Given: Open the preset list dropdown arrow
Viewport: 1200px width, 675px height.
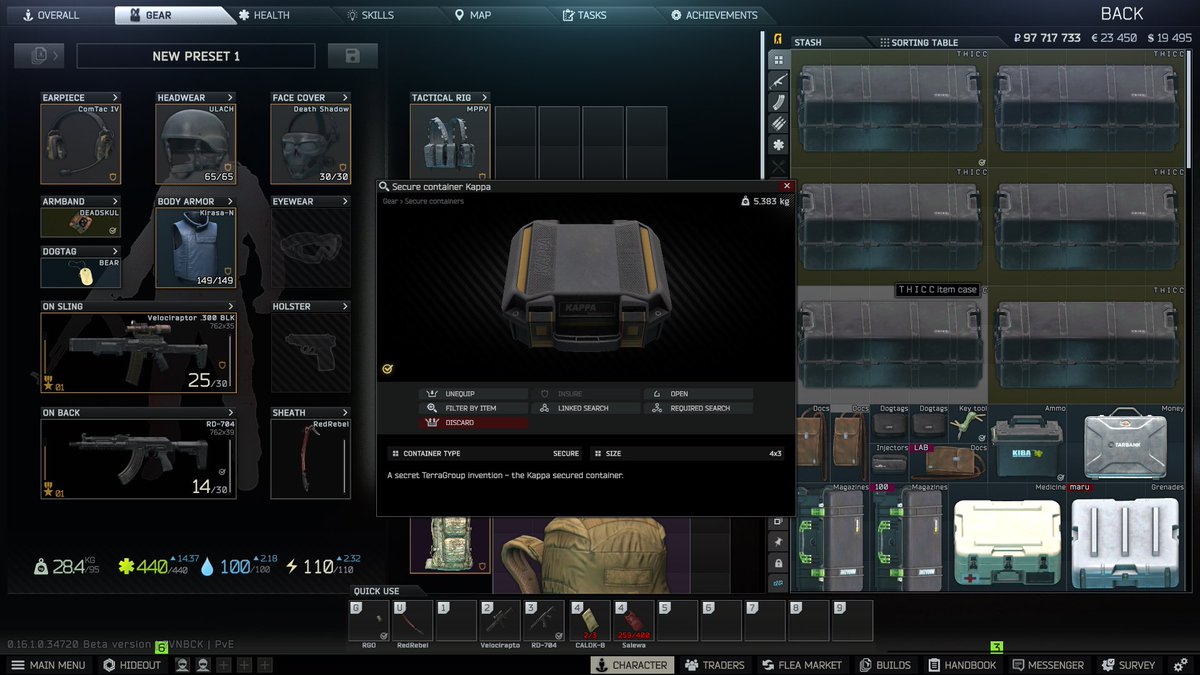Looking at the screenshot, I should (55, 56).
